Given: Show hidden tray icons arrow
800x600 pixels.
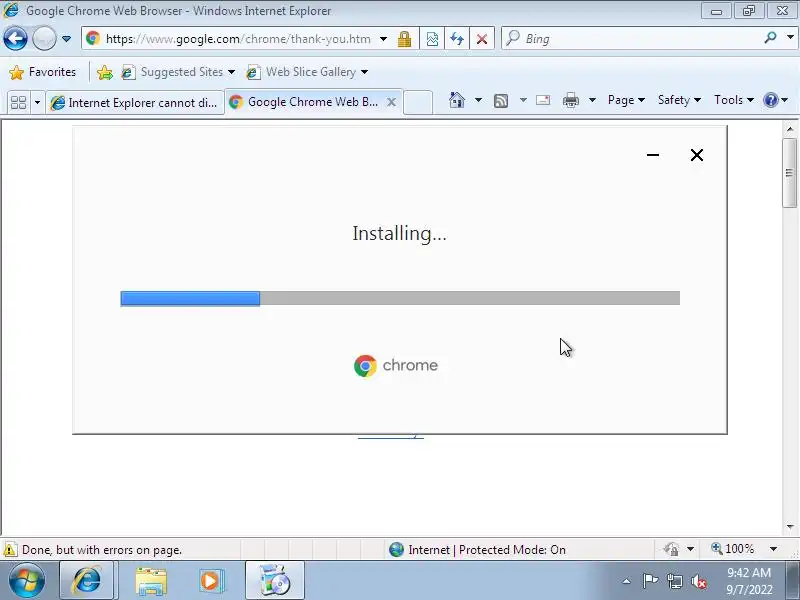Looking at the screenshot, I should pyautogui.click(x=627, y=581).
